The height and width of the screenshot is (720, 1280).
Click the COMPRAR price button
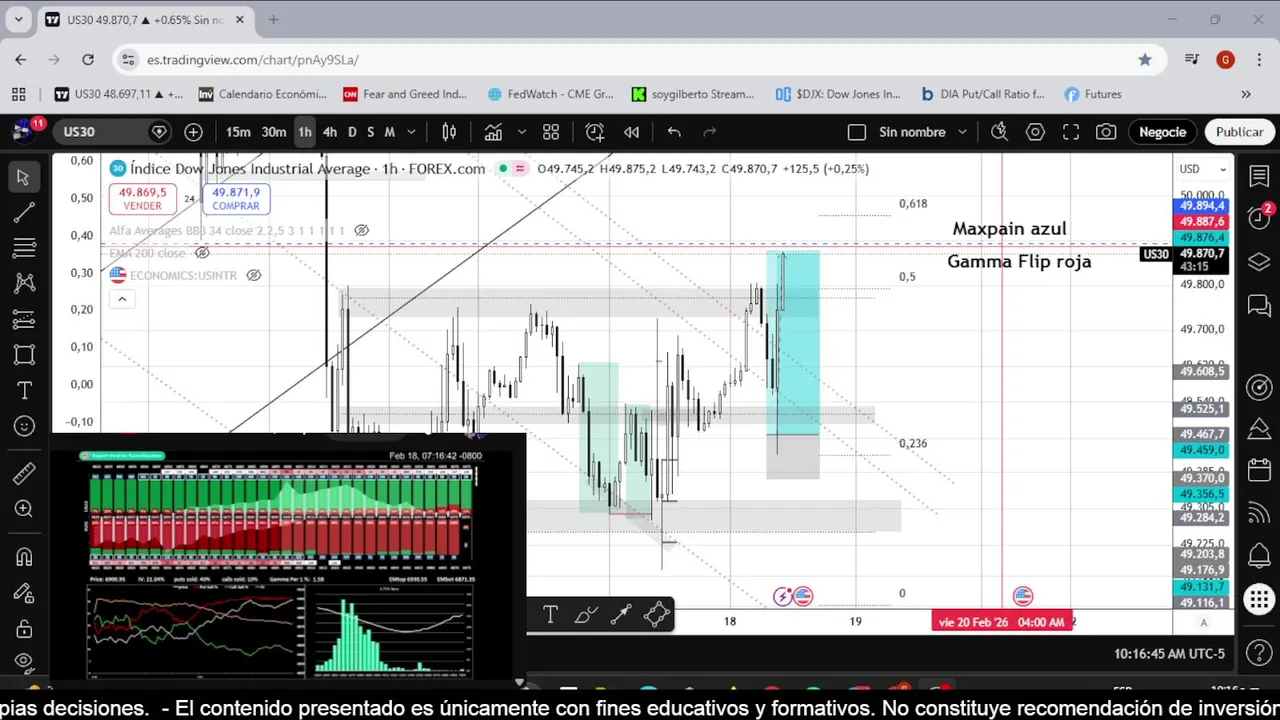236,199
